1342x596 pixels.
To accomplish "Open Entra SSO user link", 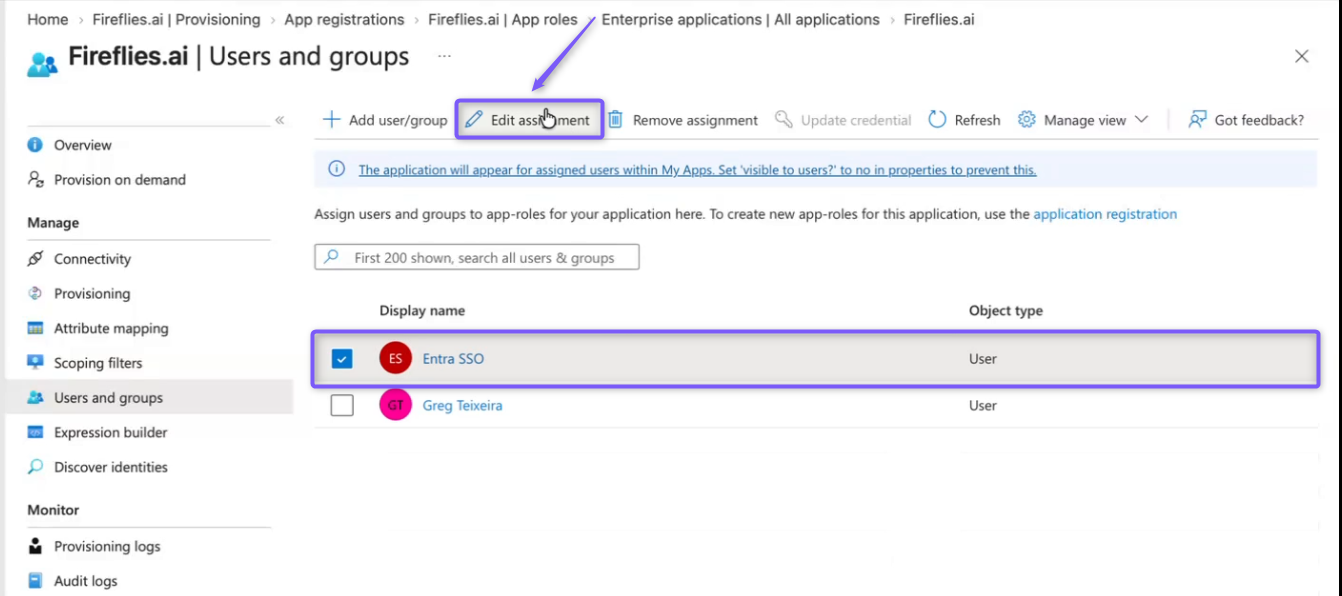I will (453, 358).
